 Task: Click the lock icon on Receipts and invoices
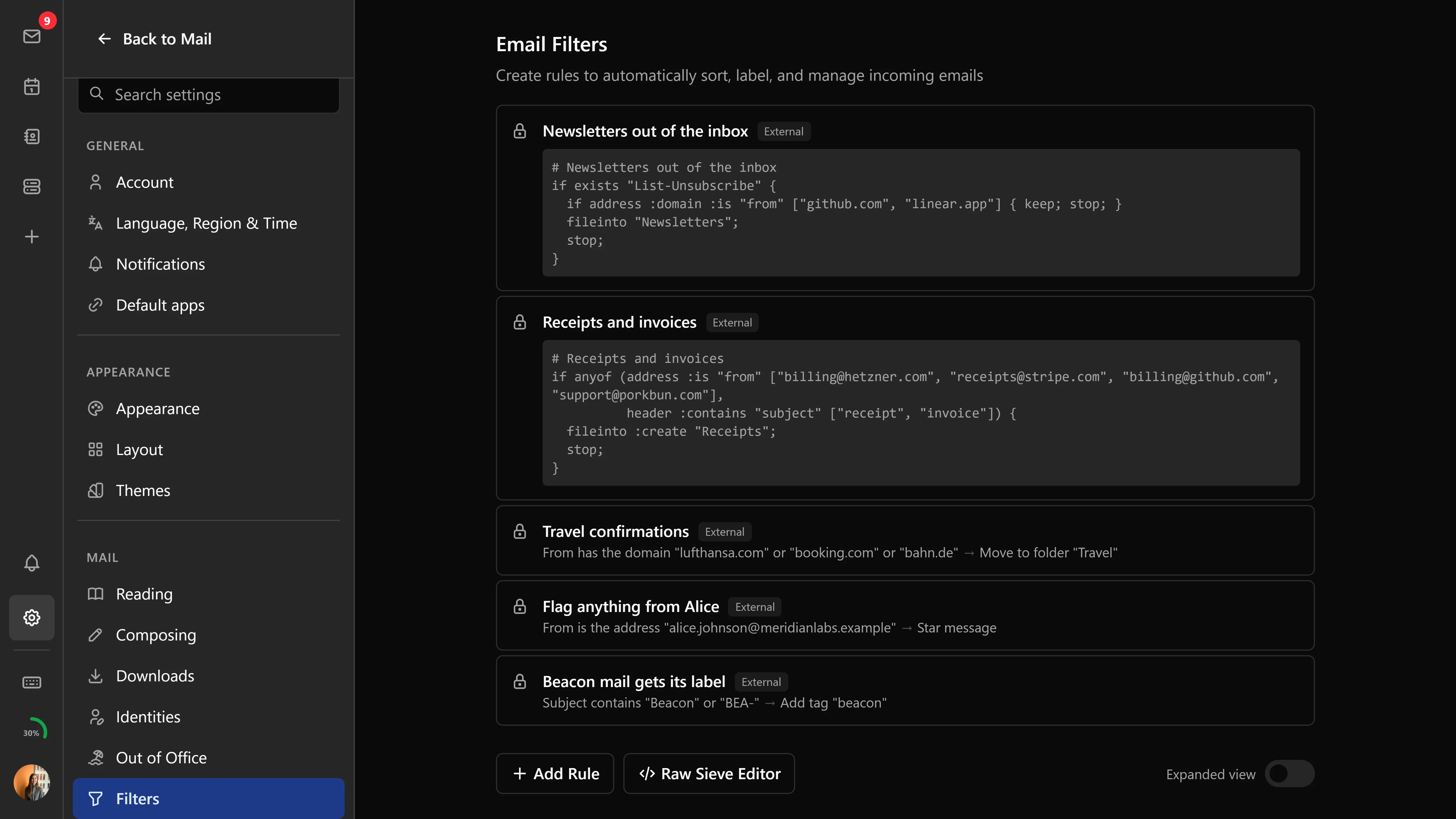(520, 322)
